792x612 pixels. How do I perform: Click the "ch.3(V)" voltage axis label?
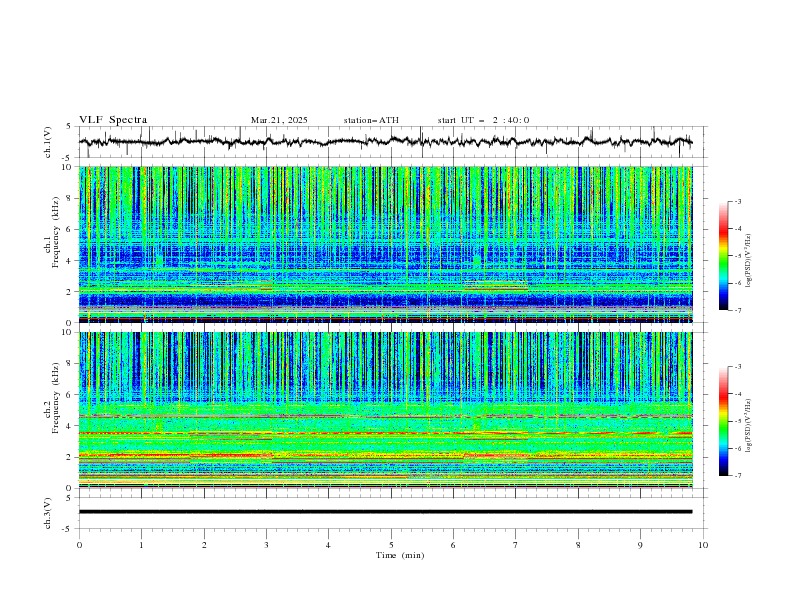[x=47, y=513]
